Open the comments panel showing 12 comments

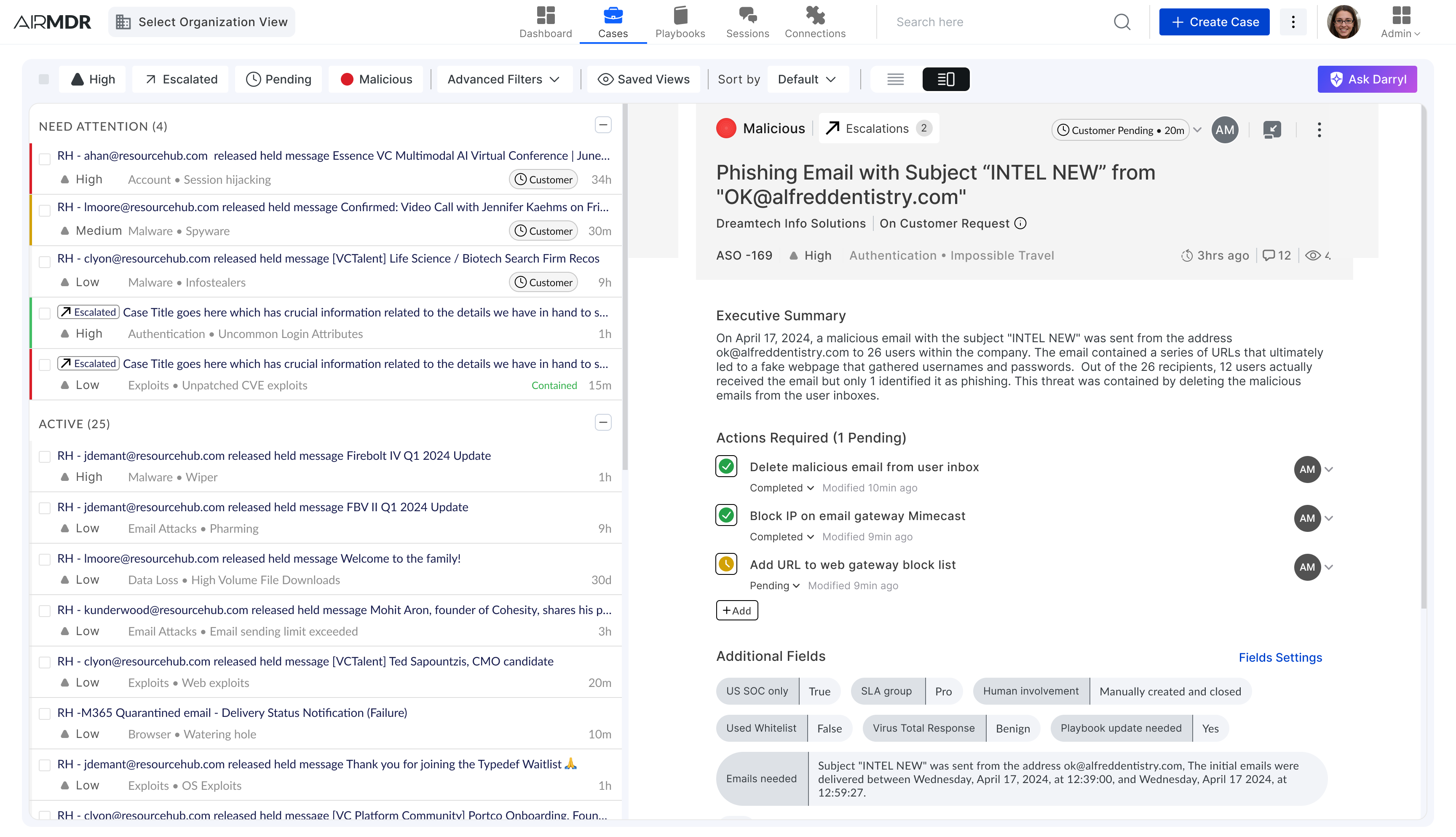[1276, 255]
